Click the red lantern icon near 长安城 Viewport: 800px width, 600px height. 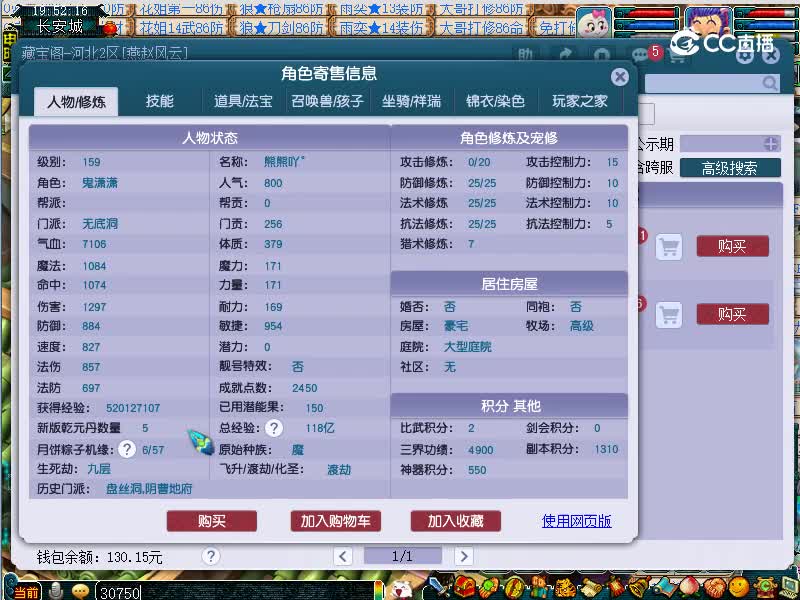109,28
